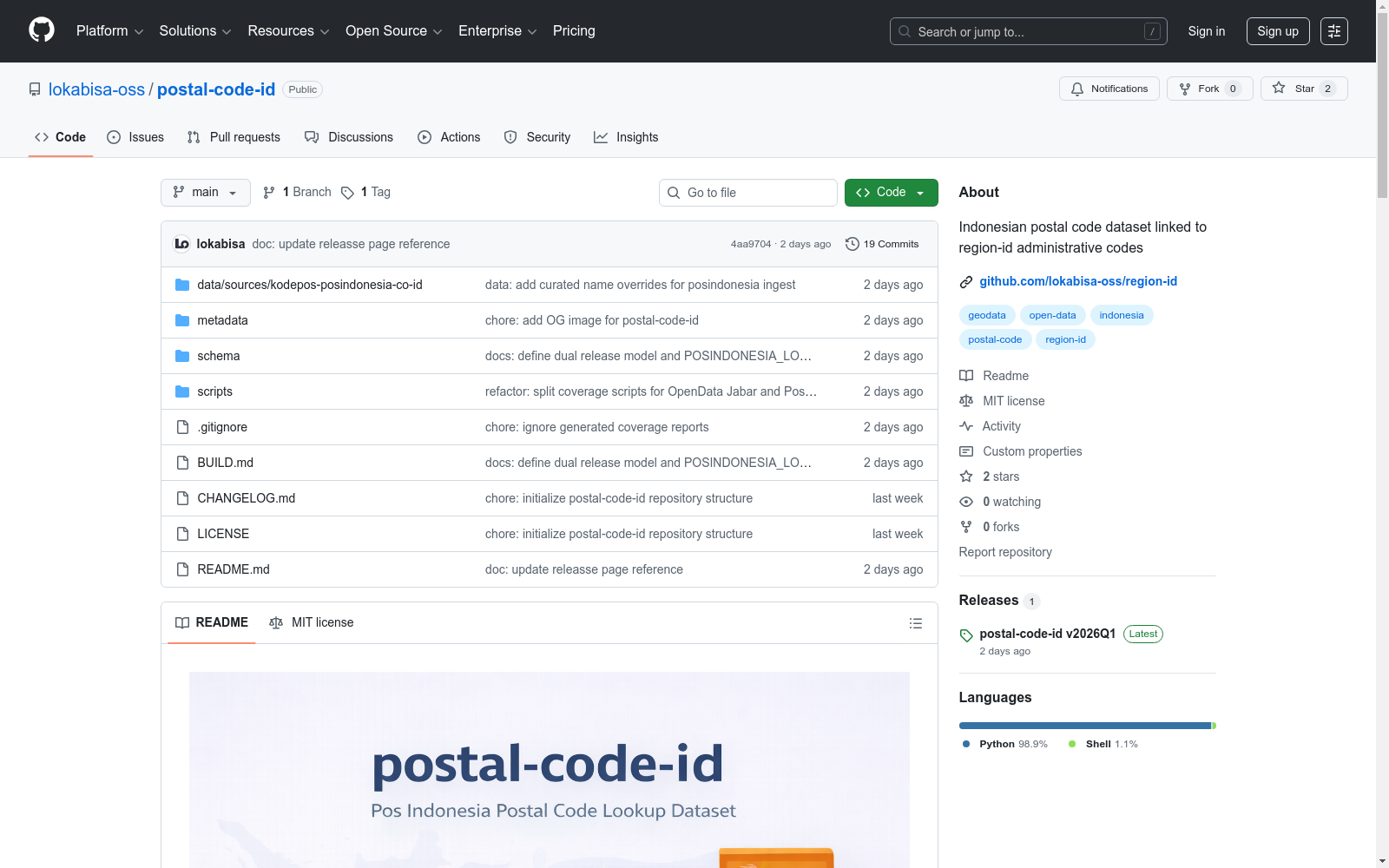This screenshot has width=1389, height=868.
Task: Click the branch icon beside 1 Branch
Action: [x=269, y=193]
